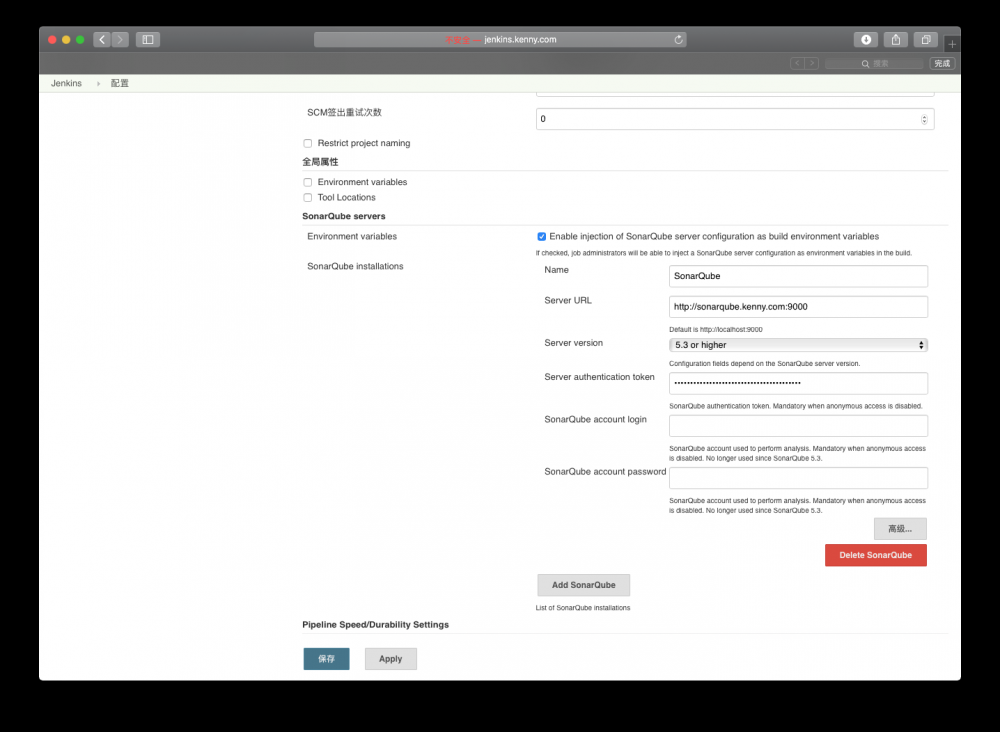
Task: Go forward with Safari forward arrow
Action: point(120,40)
